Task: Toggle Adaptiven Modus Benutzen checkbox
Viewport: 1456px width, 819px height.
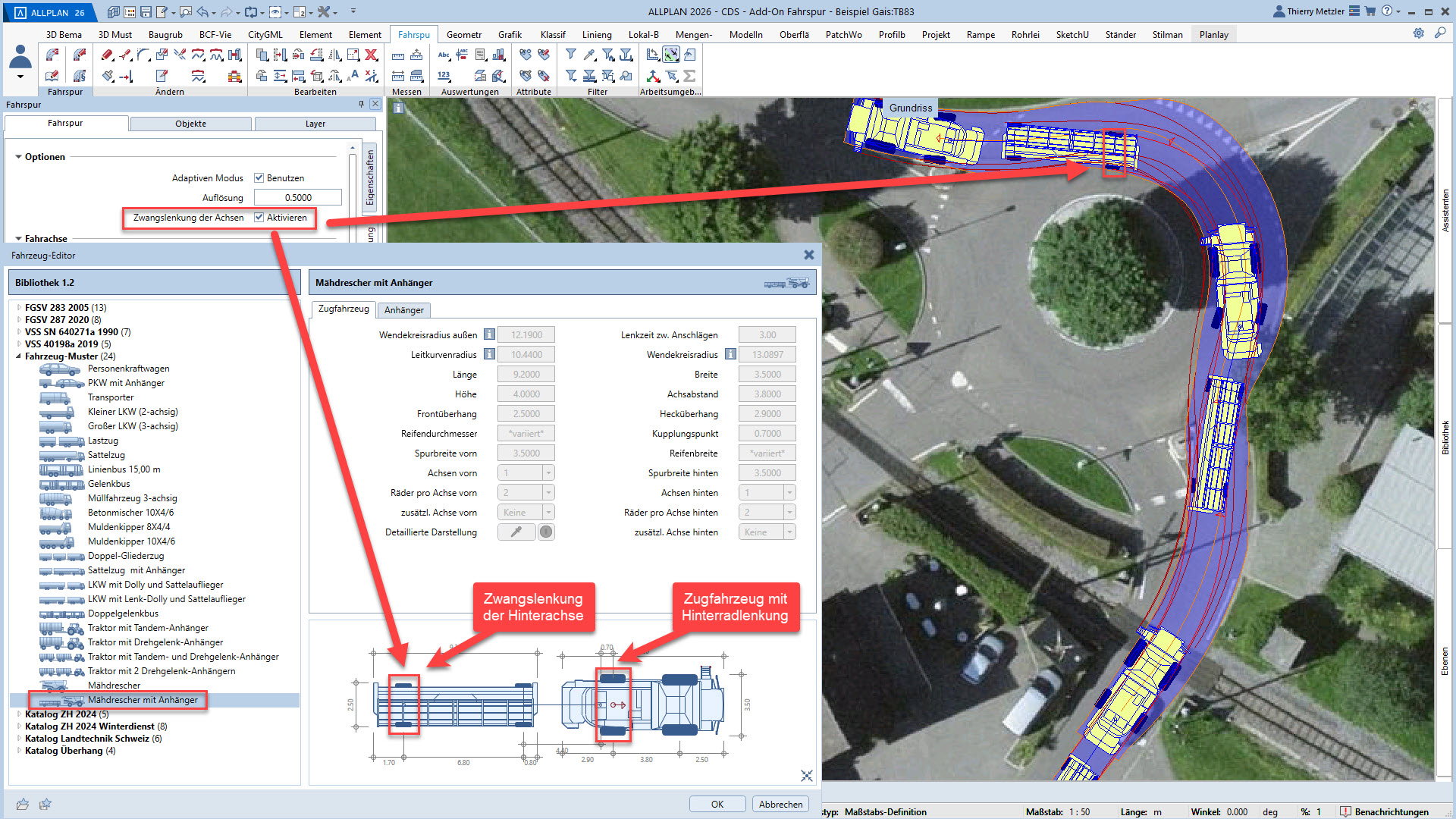Action: tap(259, 178)
